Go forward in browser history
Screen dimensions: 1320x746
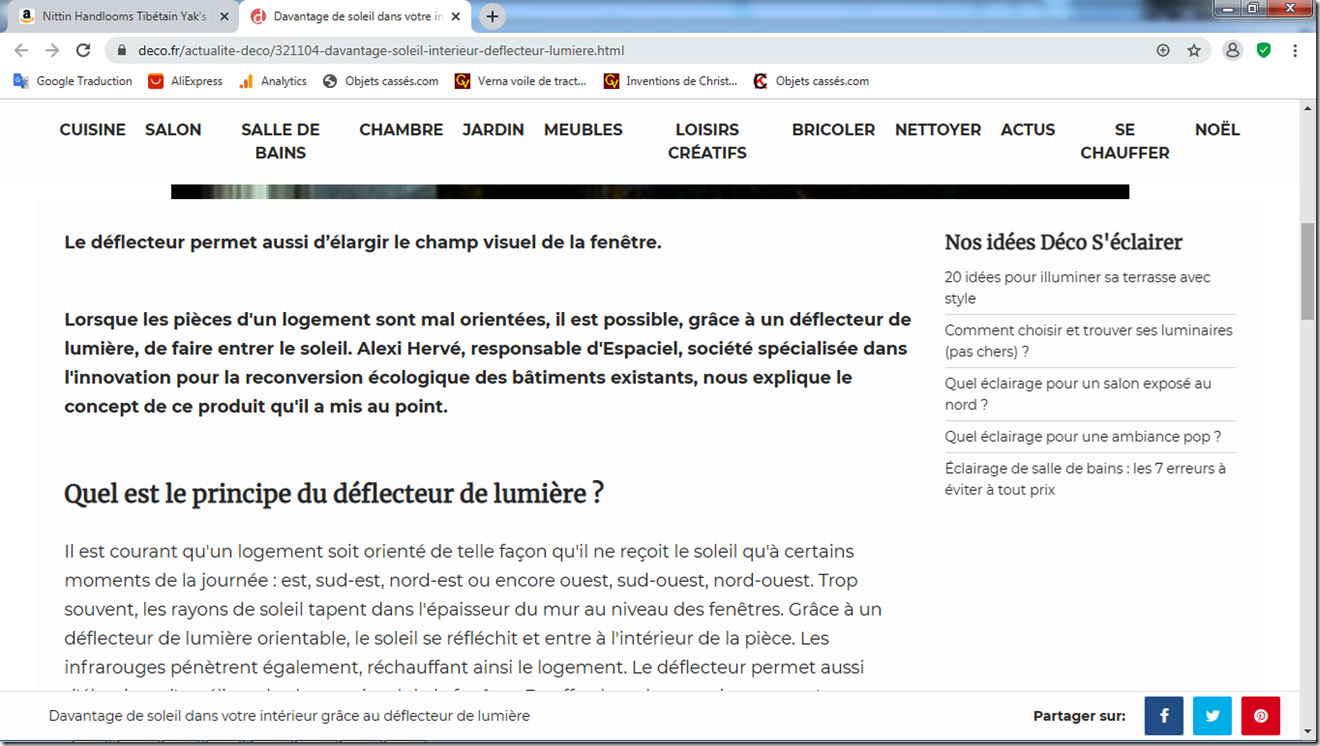(52, 50)
